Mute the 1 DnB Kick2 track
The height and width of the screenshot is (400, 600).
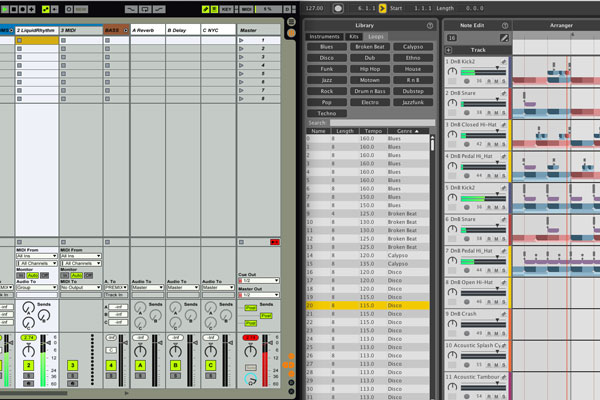[x=496, y=81]
